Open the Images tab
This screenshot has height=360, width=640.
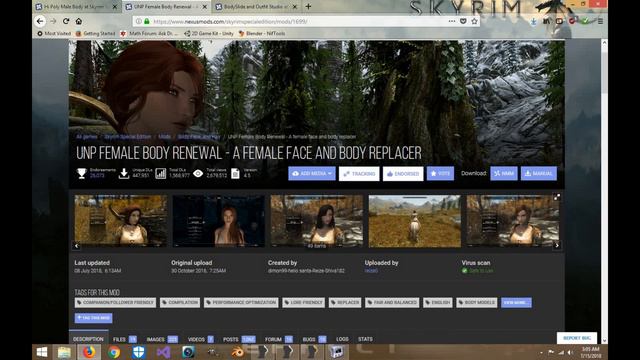point(162,339)
